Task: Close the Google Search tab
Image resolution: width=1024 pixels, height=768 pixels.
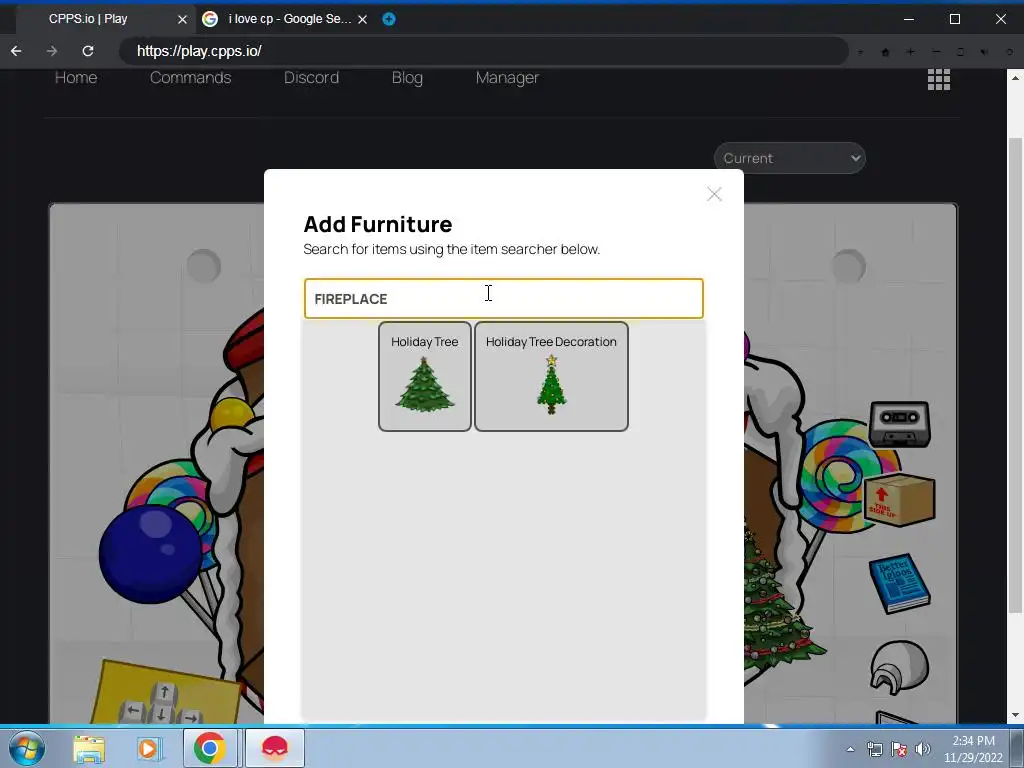Action: [362, 20]
